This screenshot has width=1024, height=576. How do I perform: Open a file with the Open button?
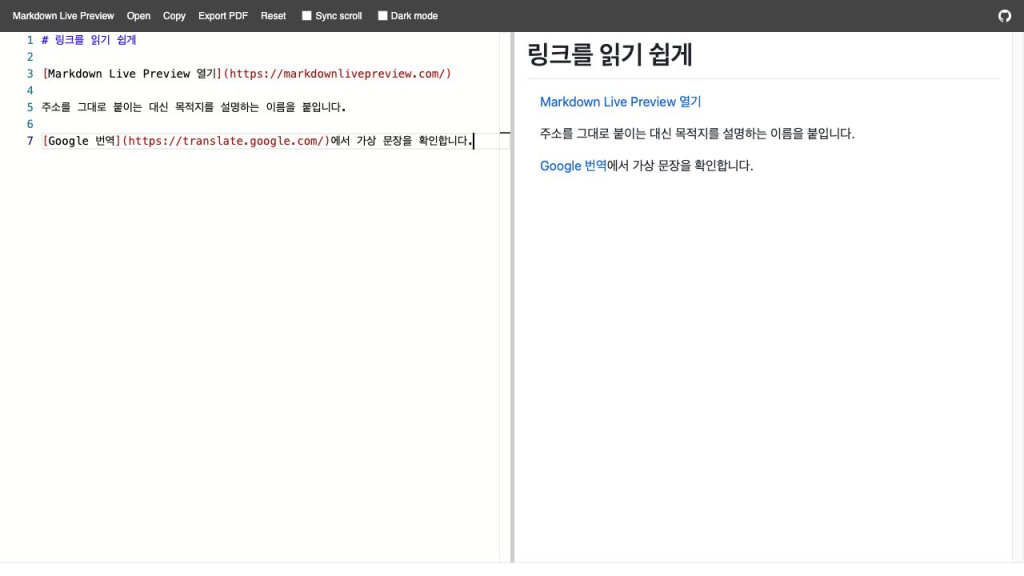(x=138, y=16)
